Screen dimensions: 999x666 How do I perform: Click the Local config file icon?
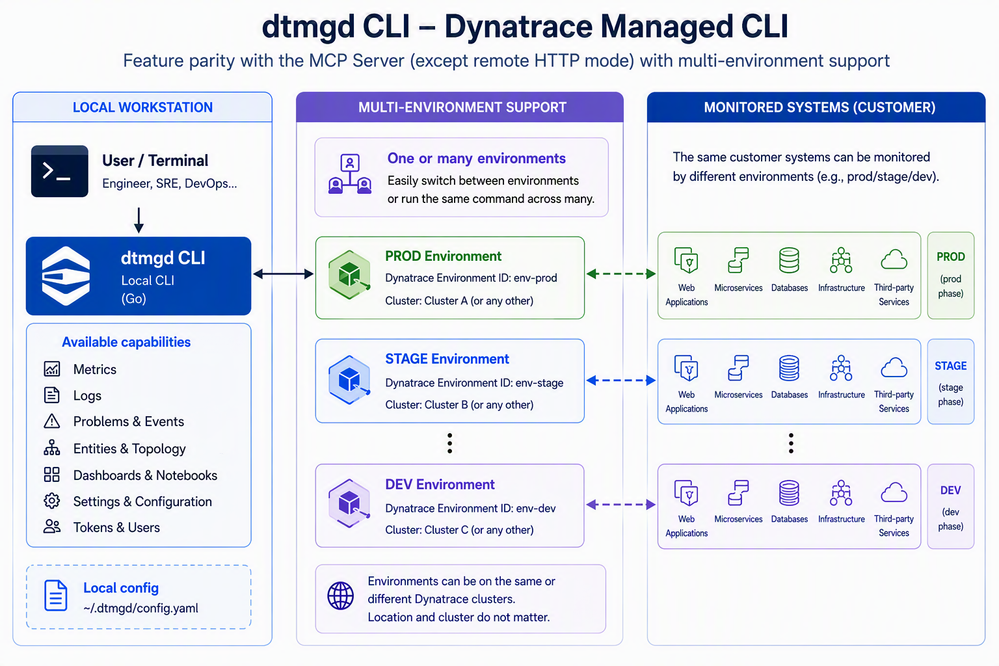point(55,595)
